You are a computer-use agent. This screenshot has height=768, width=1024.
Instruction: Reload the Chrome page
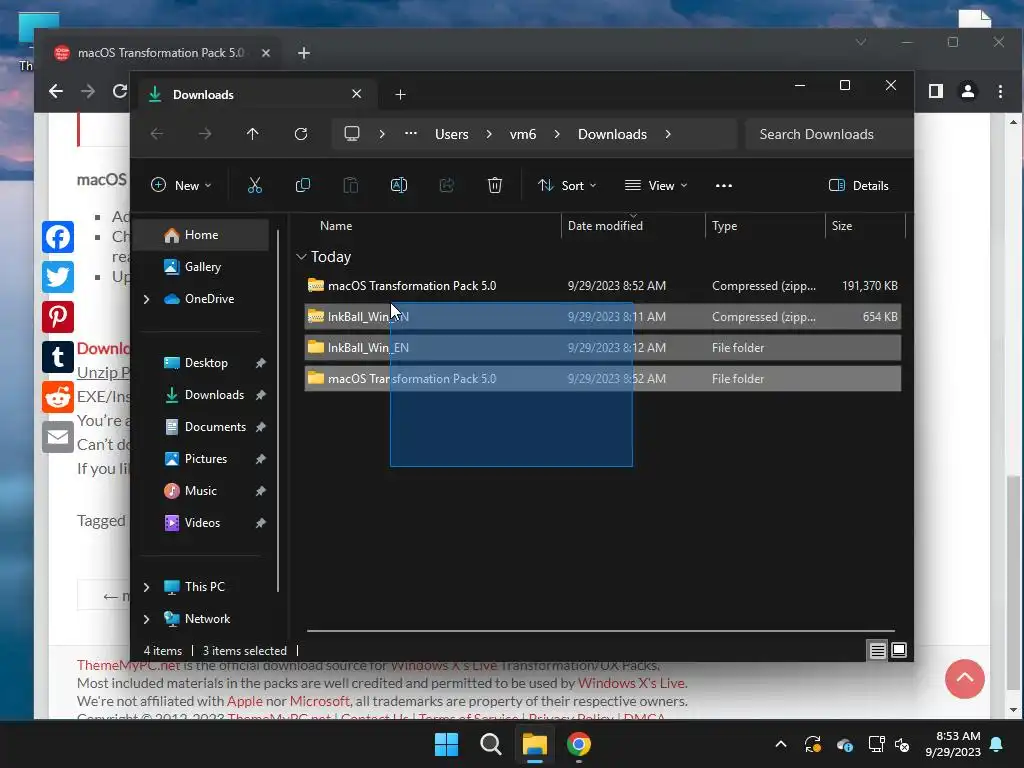tap(120, 91)
